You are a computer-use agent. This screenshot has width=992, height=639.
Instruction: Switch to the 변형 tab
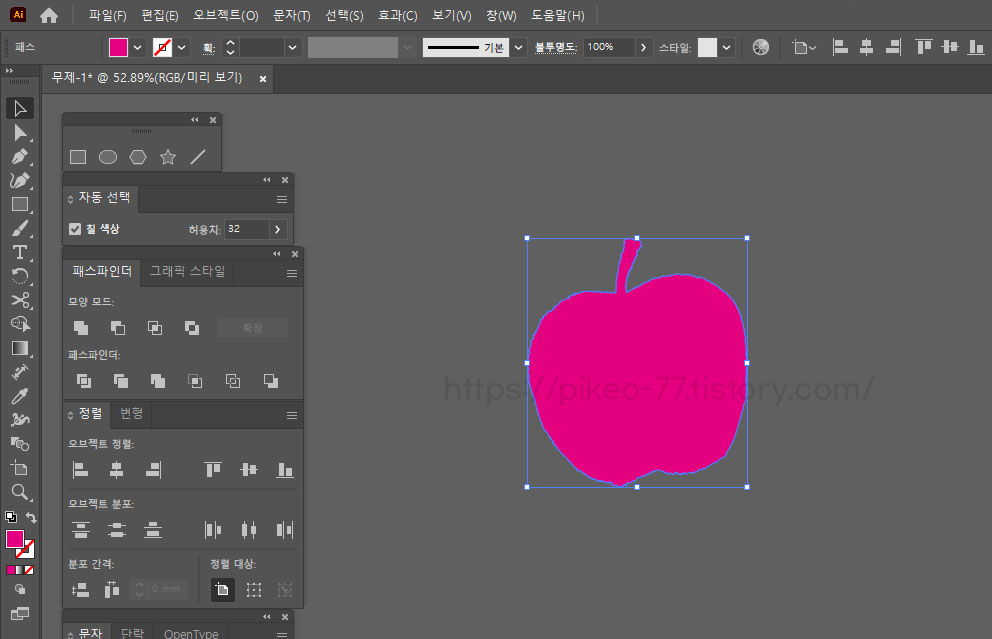(132, 413)
